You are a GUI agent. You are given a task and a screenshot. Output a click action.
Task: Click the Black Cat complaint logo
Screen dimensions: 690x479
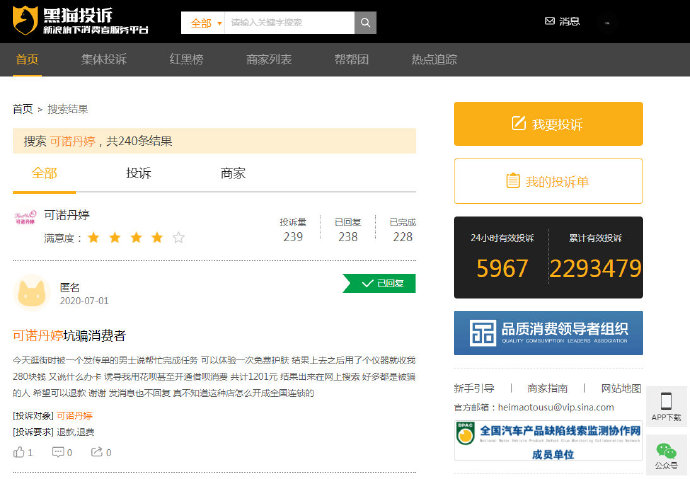coord(81,21)
